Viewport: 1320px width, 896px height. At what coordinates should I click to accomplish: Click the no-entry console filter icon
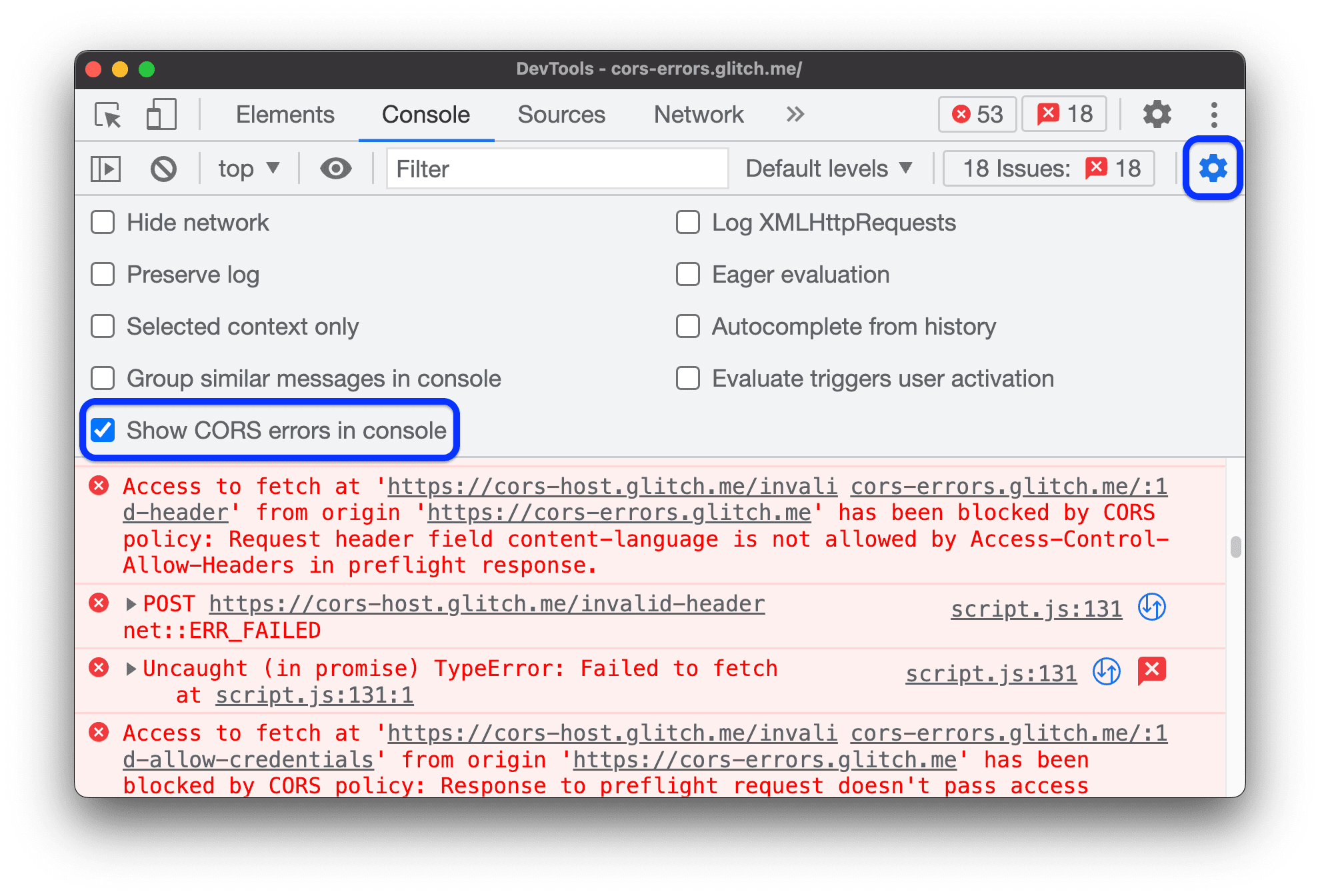click(x=162, y=168)
